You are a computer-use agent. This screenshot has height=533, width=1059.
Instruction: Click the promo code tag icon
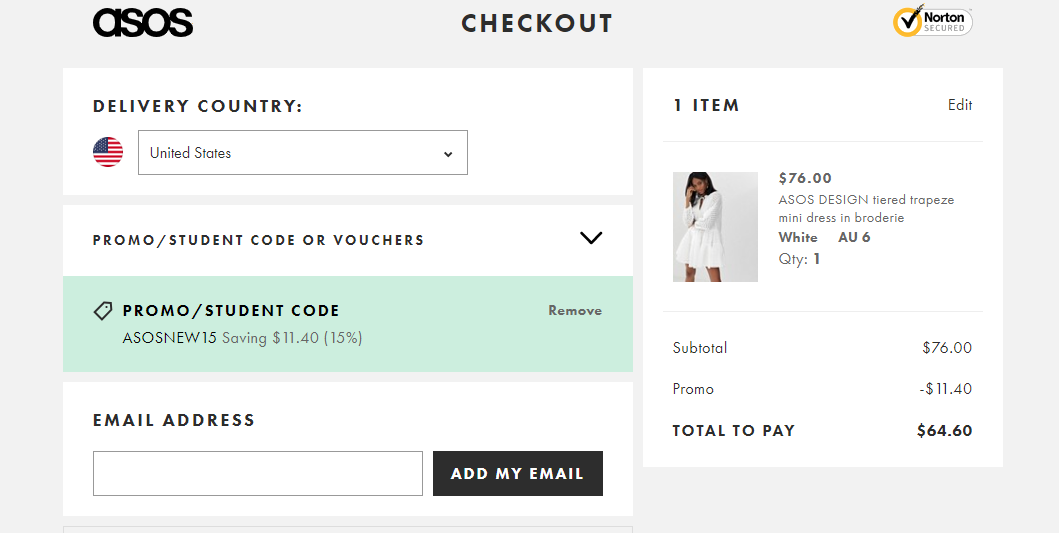103,311
